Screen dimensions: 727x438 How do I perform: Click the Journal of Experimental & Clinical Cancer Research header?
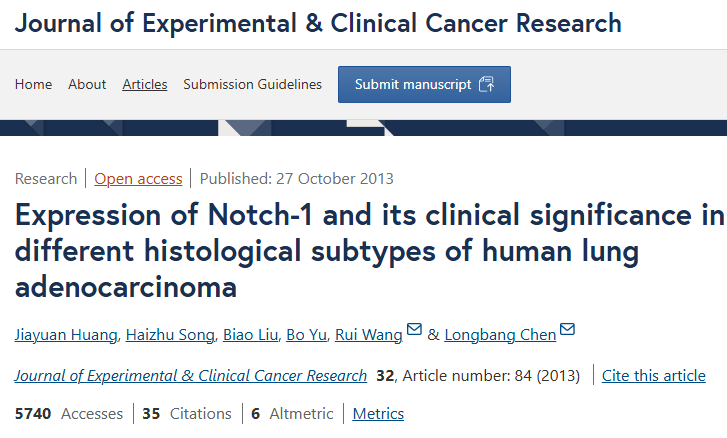click(x=318, y=23)
